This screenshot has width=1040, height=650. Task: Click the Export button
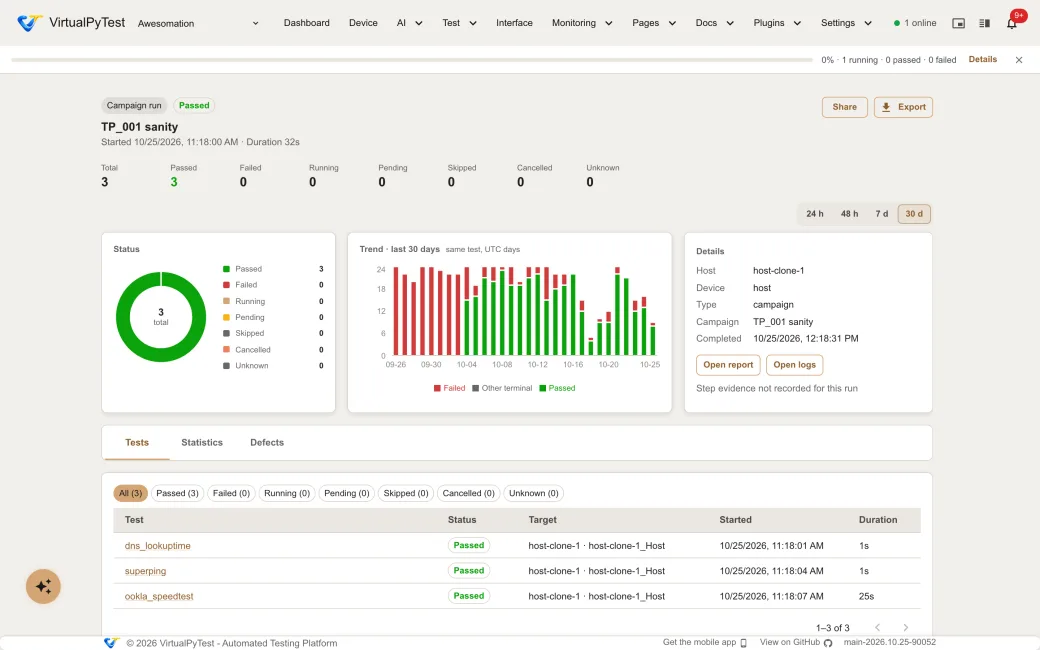pyautogui.click(x=903, y=107)
